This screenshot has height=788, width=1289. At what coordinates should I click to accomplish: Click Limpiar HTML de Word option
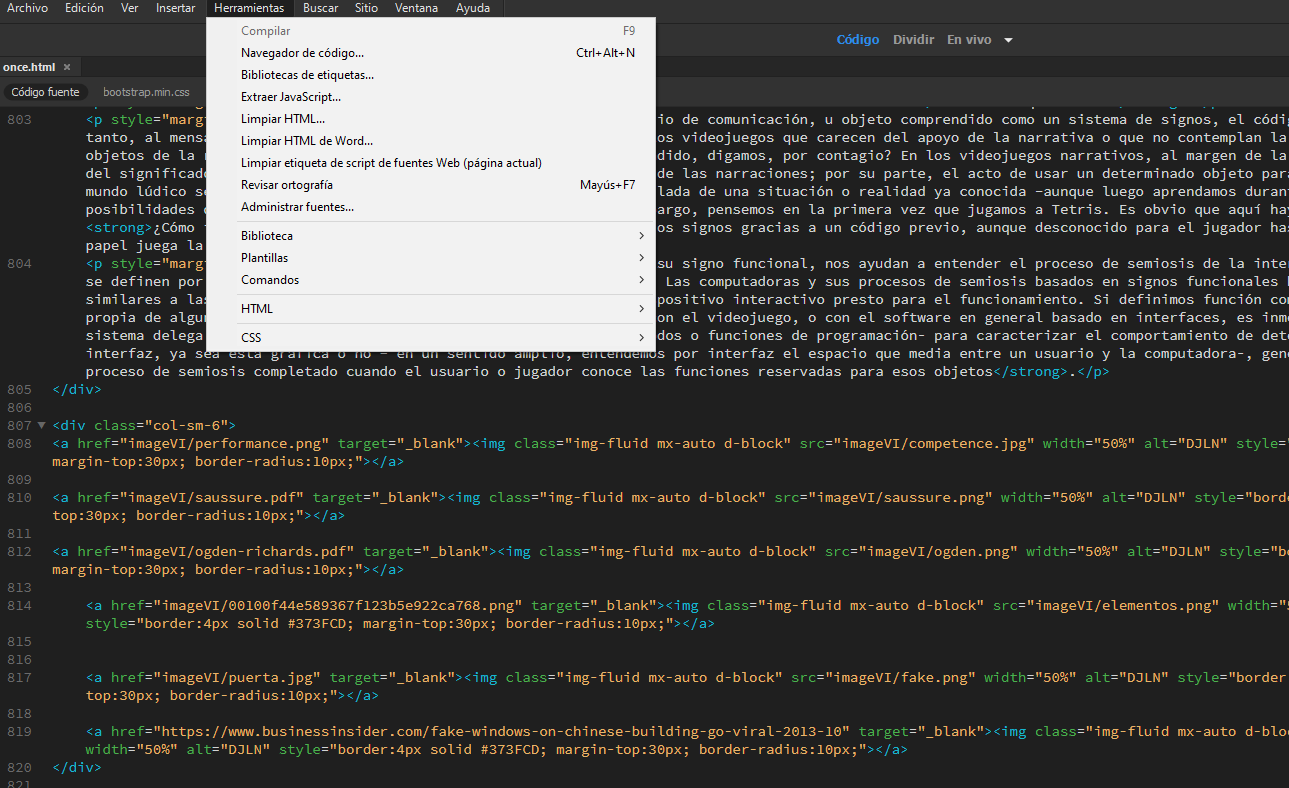point(306,141)
